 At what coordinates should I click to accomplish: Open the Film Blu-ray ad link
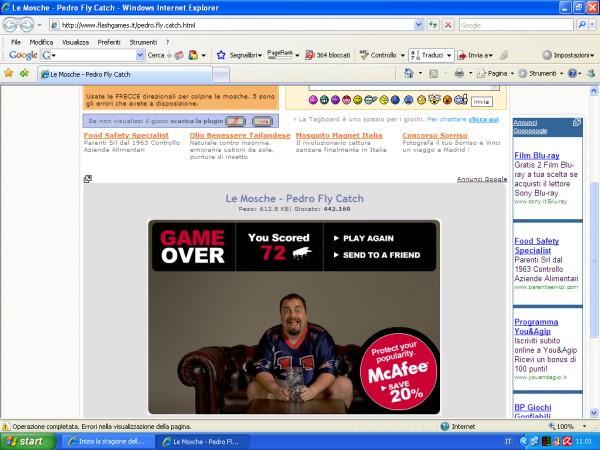(537, 155)
